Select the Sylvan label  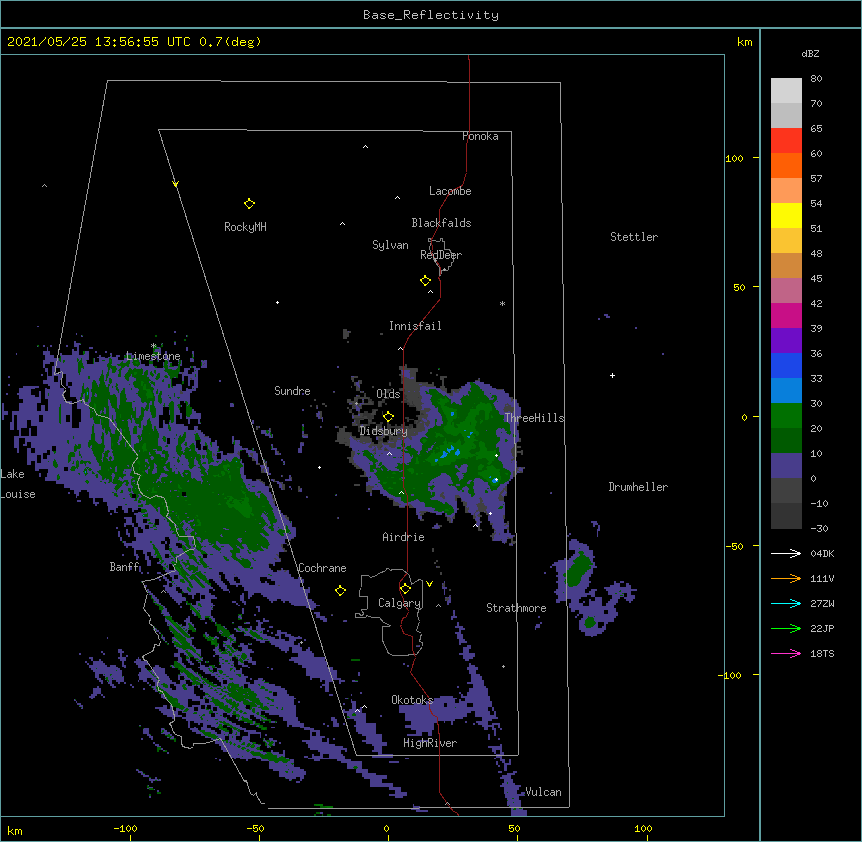[x=390, y=245]
